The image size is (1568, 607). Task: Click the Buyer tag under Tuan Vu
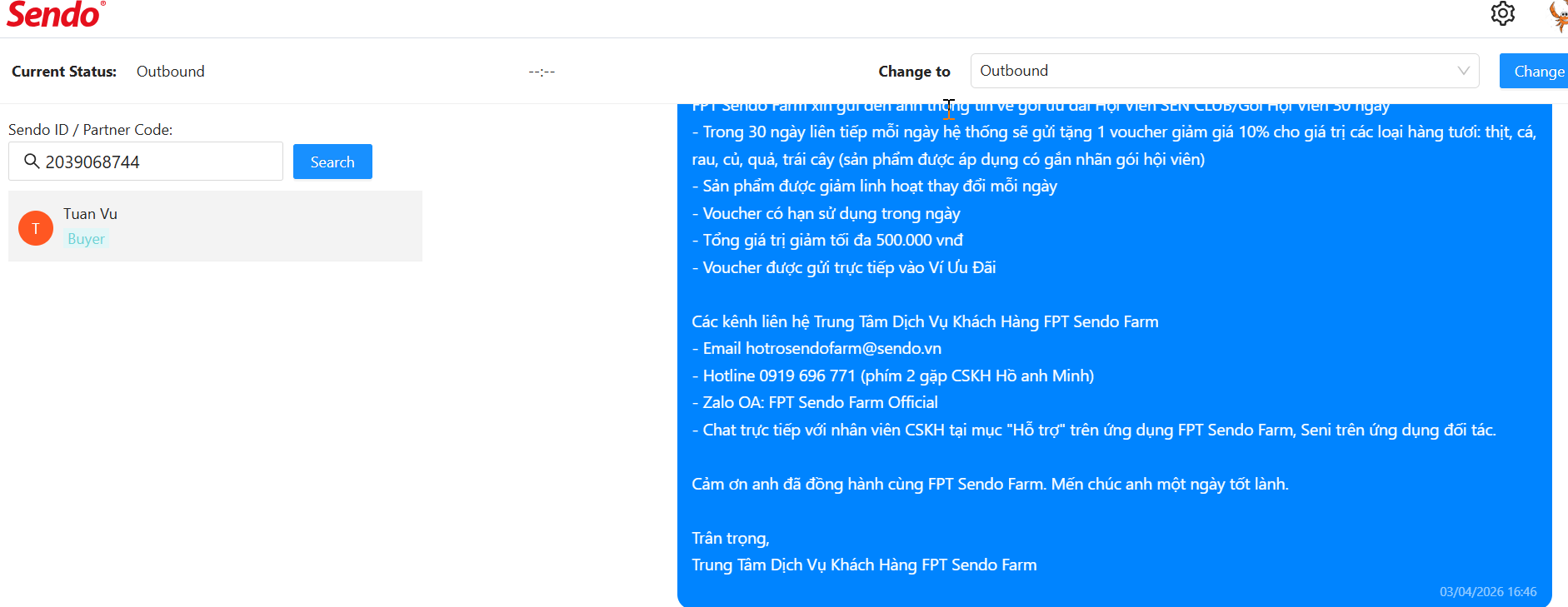tap(87, 239)
